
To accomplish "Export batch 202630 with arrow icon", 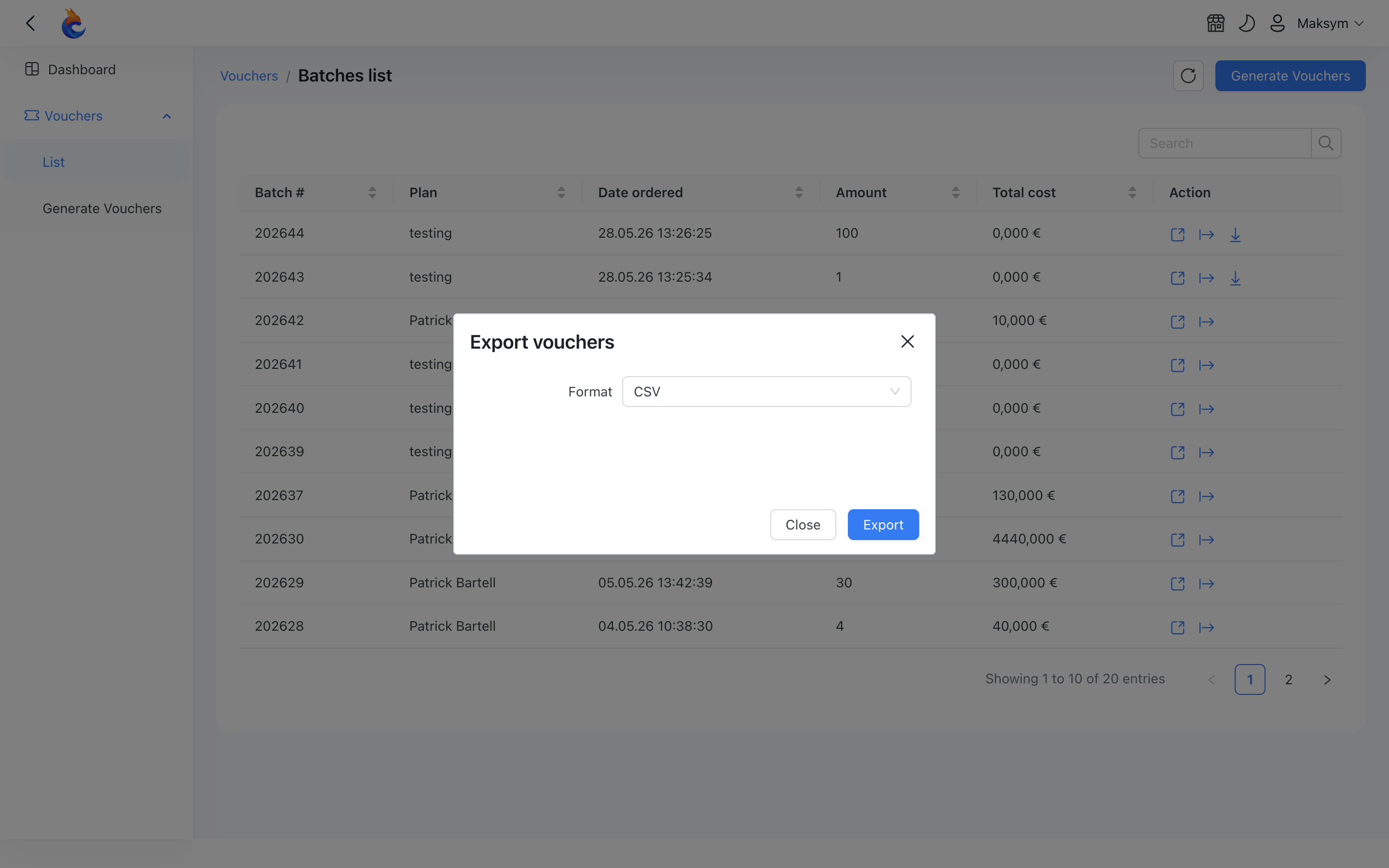I will click(1207, 540).
